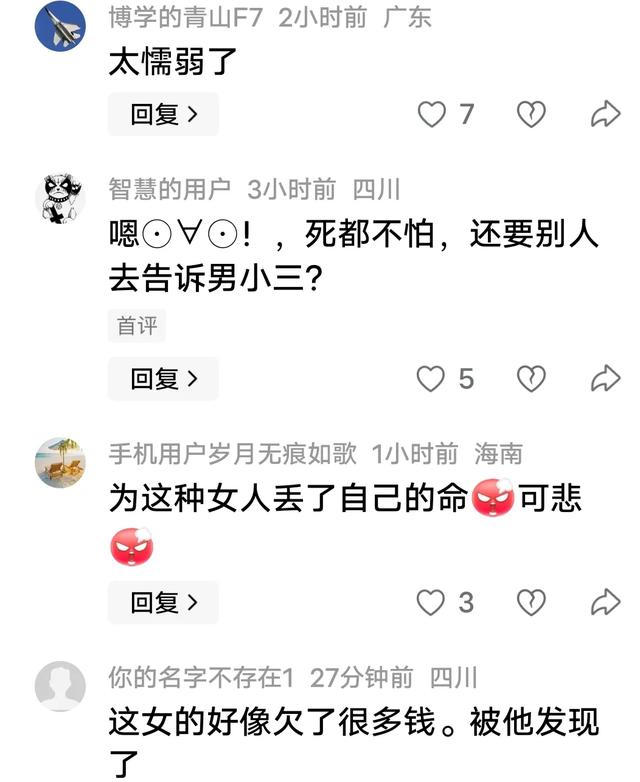Open username 你的名字不存在1 profile
The width and height of the screenshot is (640, 782).
point(202,678)
